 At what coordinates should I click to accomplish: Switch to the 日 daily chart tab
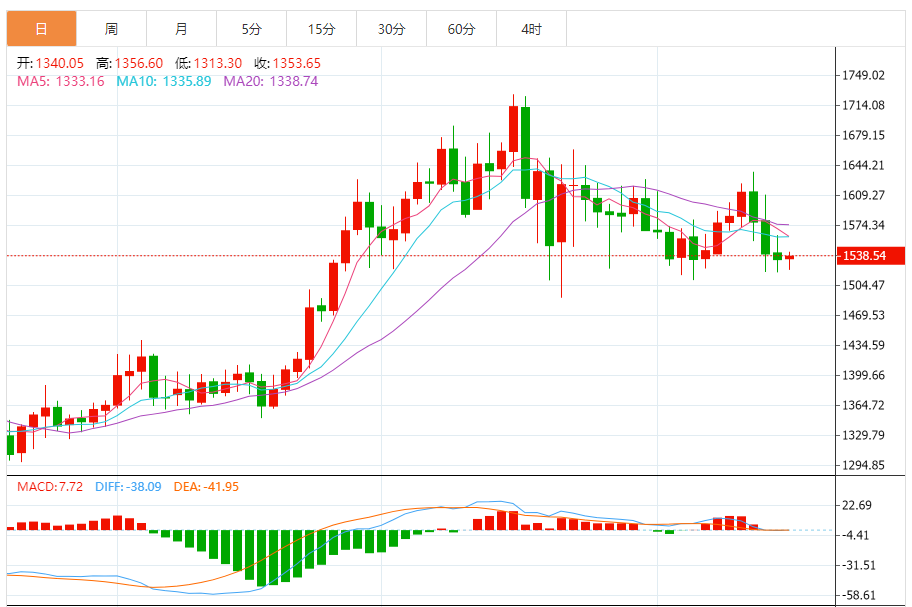(41, 30)
